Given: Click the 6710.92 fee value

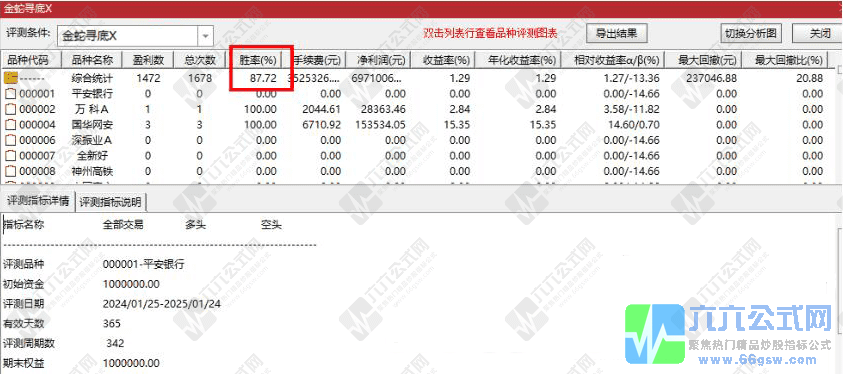Looking at the screenshot, I should click(x=322, y=125).
